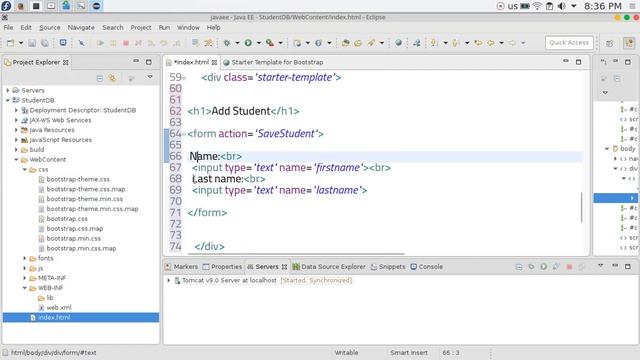Expand the Java Resources node
This screenshot has height=360, width=640.
click(16, 130)
